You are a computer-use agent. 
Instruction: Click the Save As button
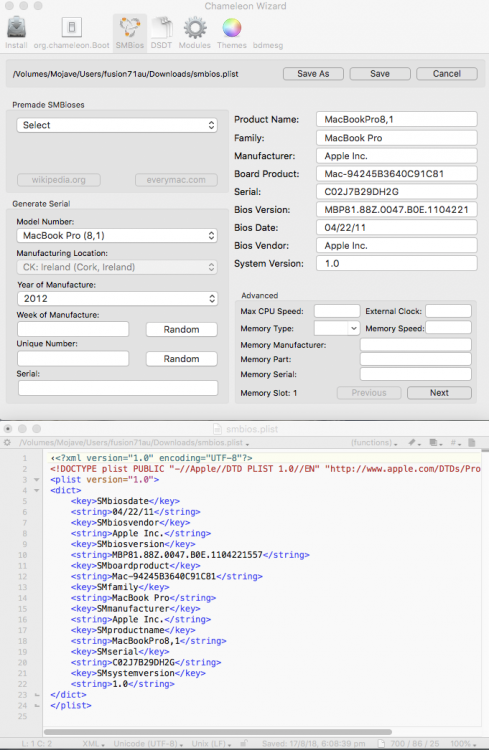(313, 74)
